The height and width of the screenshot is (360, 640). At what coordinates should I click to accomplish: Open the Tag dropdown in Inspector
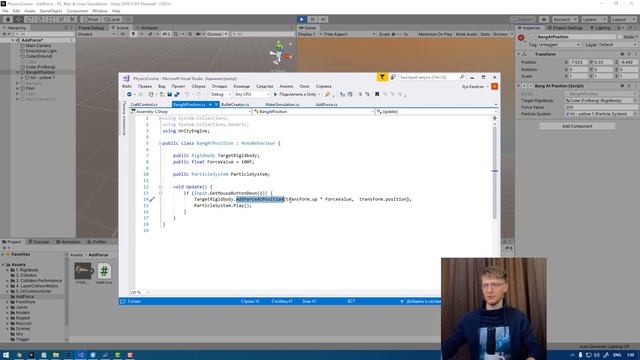click(559, 44)
